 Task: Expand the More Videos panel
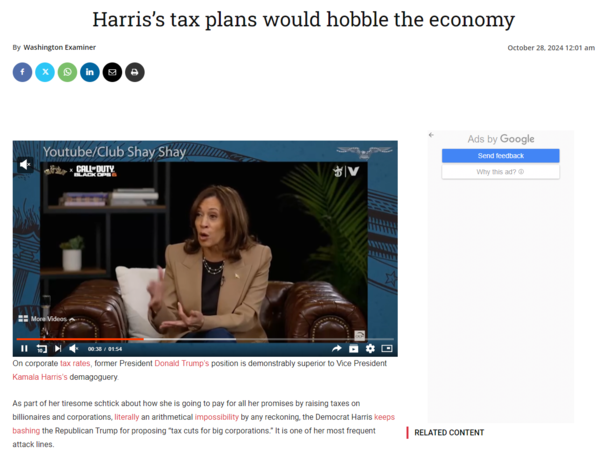(x=46, y=319)
